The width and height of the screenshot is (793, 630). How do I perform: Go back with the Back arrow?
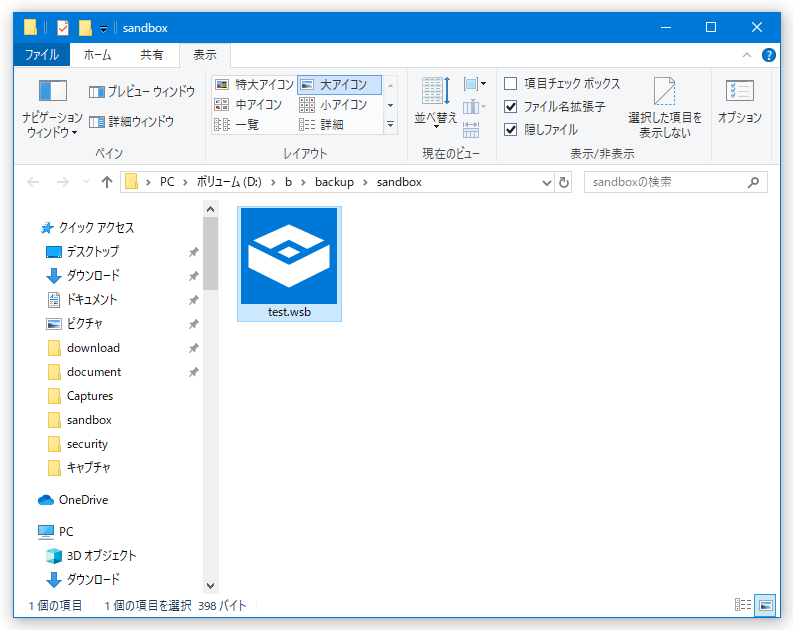click(x=33, y=182)
